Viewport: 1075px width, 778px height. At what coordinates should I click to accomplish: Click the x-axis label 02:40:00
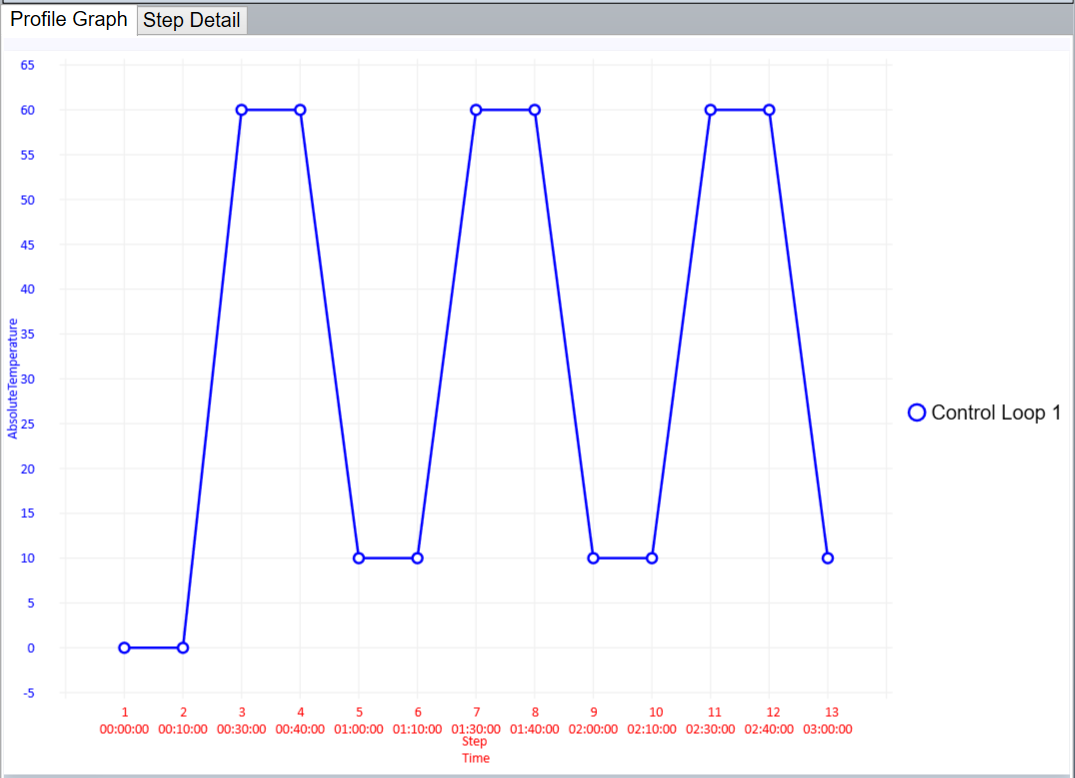coord(769,729)
